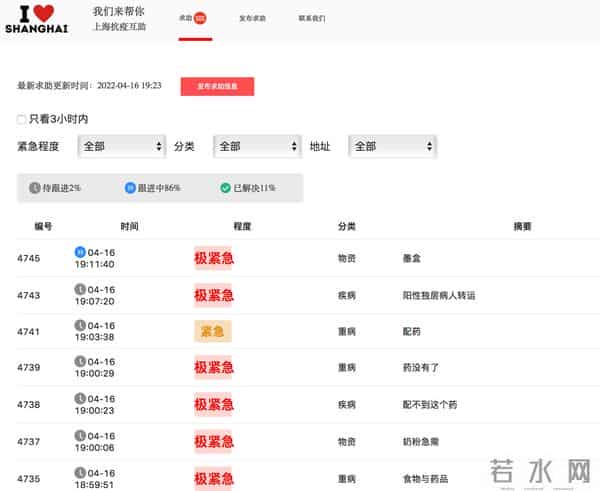Click the blue icon beside 跟进中86%
This screenshot has width=600, height=491.
click(130, 188)
